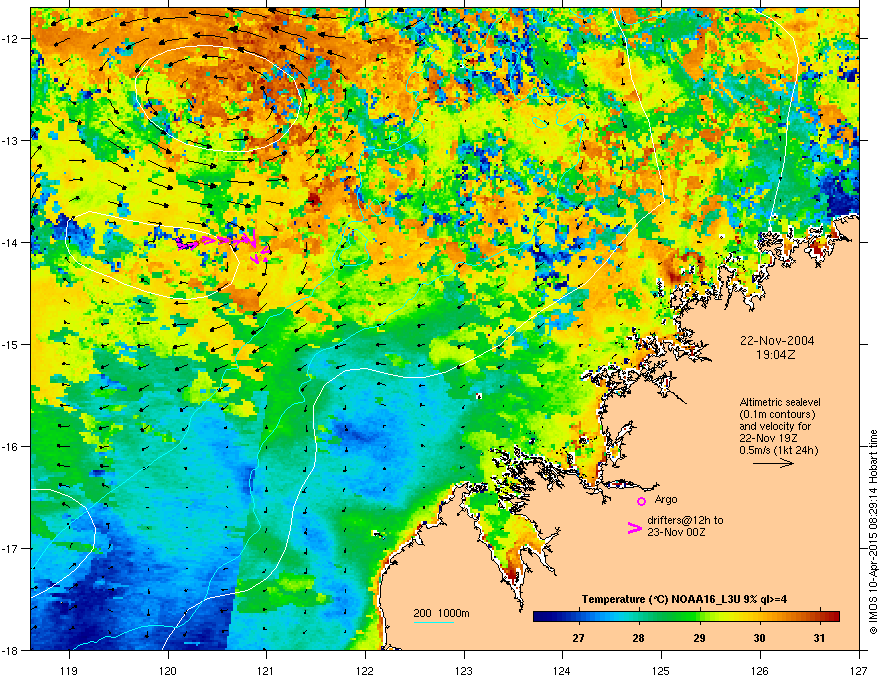Click the magenta Argo circle legend marker
The height and width of the screenshot is (680, 880).
point(641,501)
